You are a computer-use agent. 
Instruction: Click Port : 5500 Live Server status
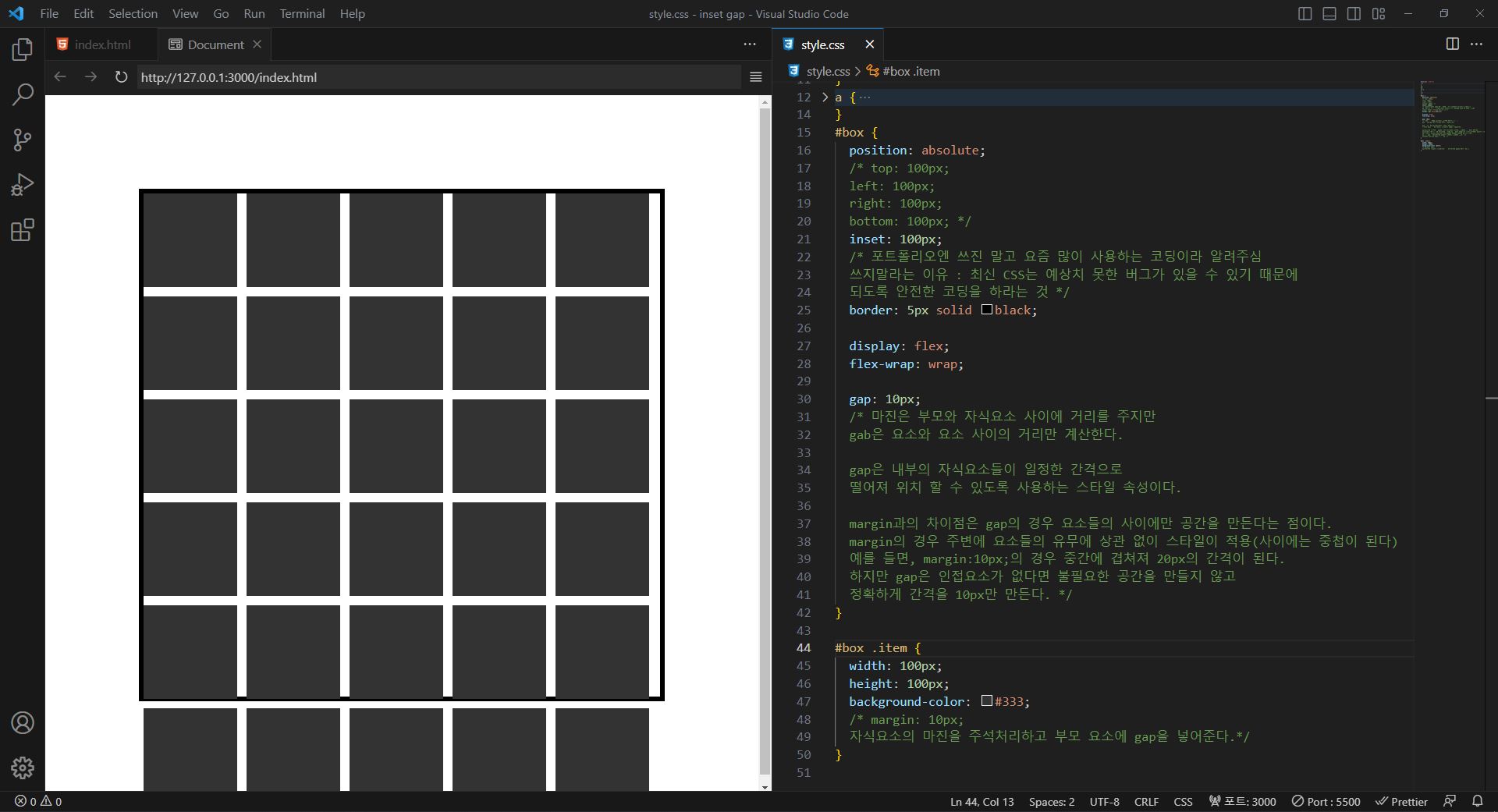(1326, 802)
